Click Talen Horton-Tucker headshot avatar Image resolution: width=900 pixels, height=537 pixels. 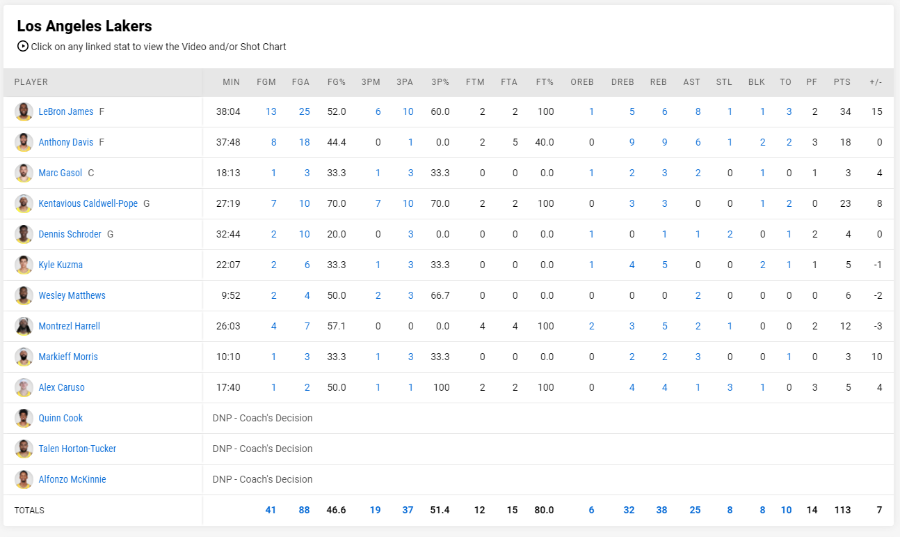coord(24,449)
